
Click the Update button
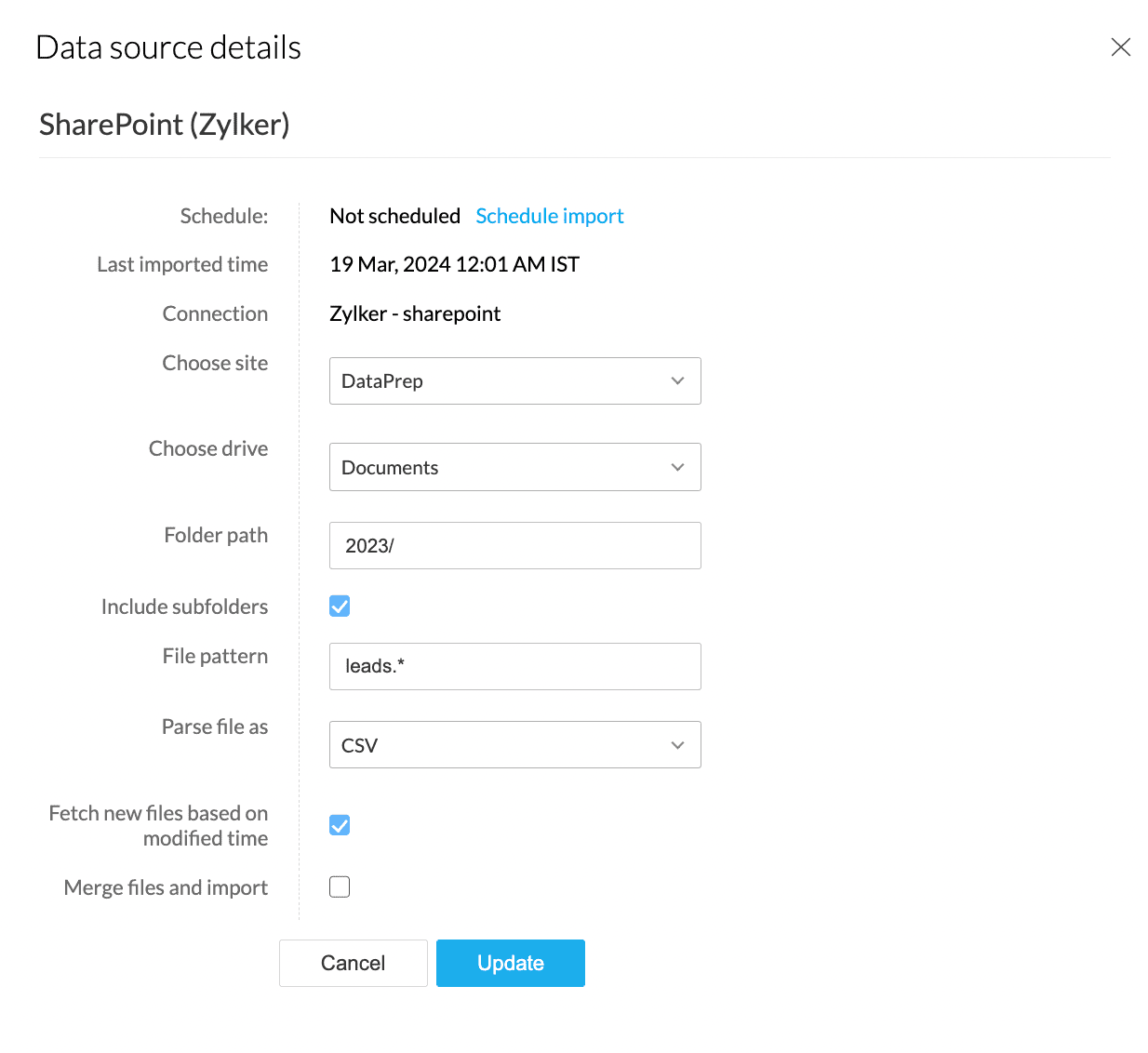tap(510, 963)
